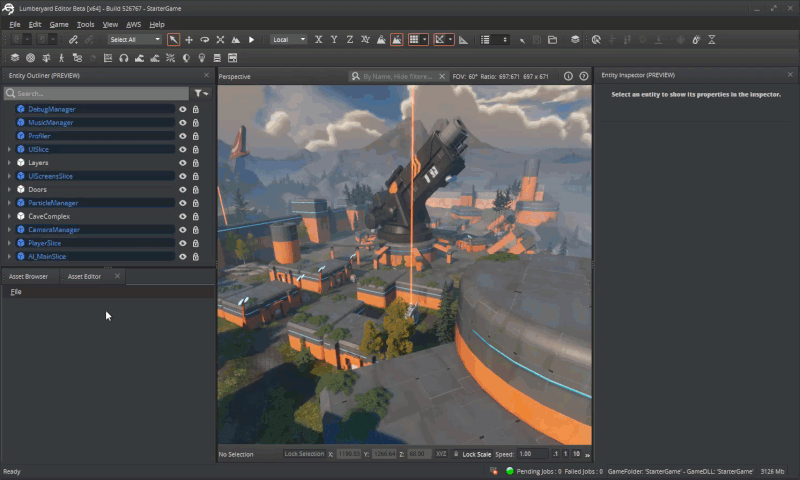Open the Local coordinate system dropdown

(288, 40)
